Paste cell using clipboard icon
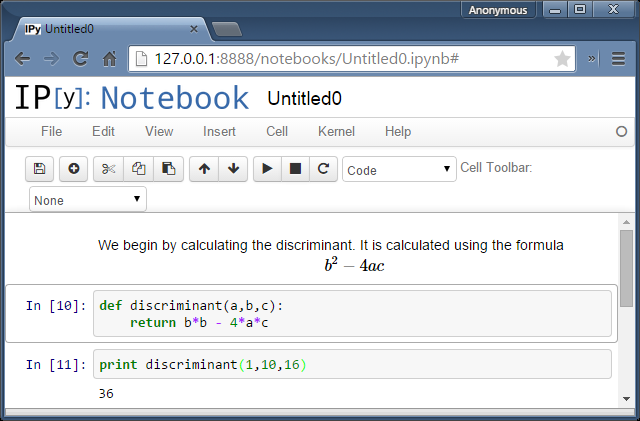This screenshot has width=640, height=421. coord(169,169)
